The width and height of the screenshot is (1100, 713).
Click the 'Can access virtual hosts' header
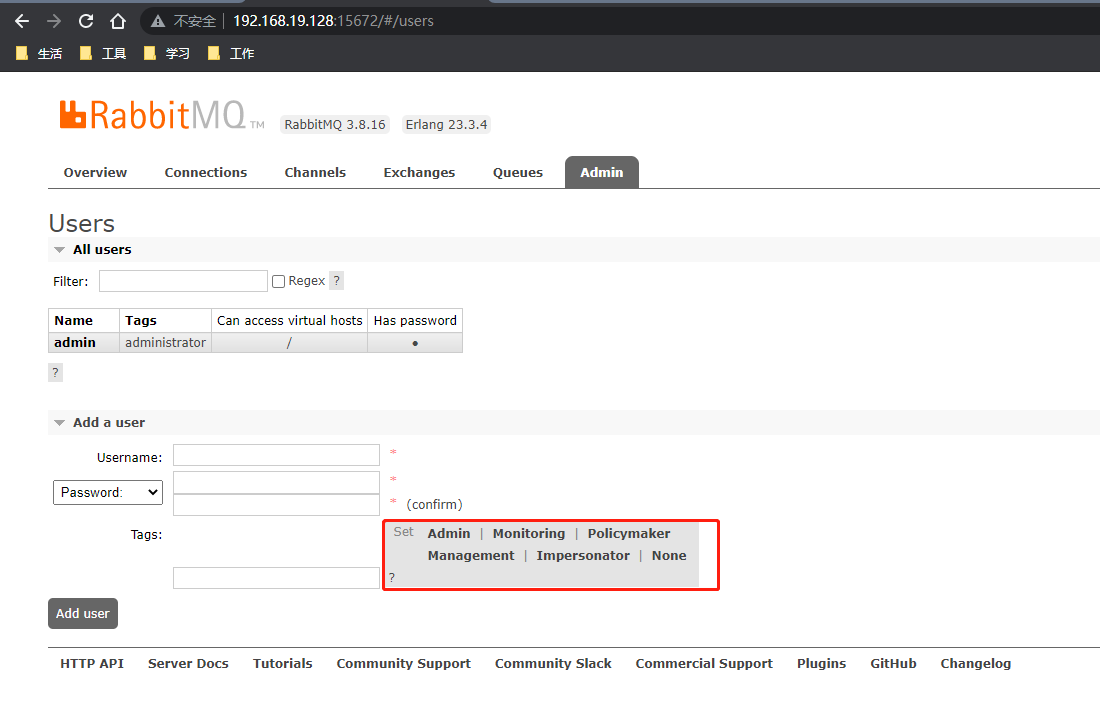[290, 321]
